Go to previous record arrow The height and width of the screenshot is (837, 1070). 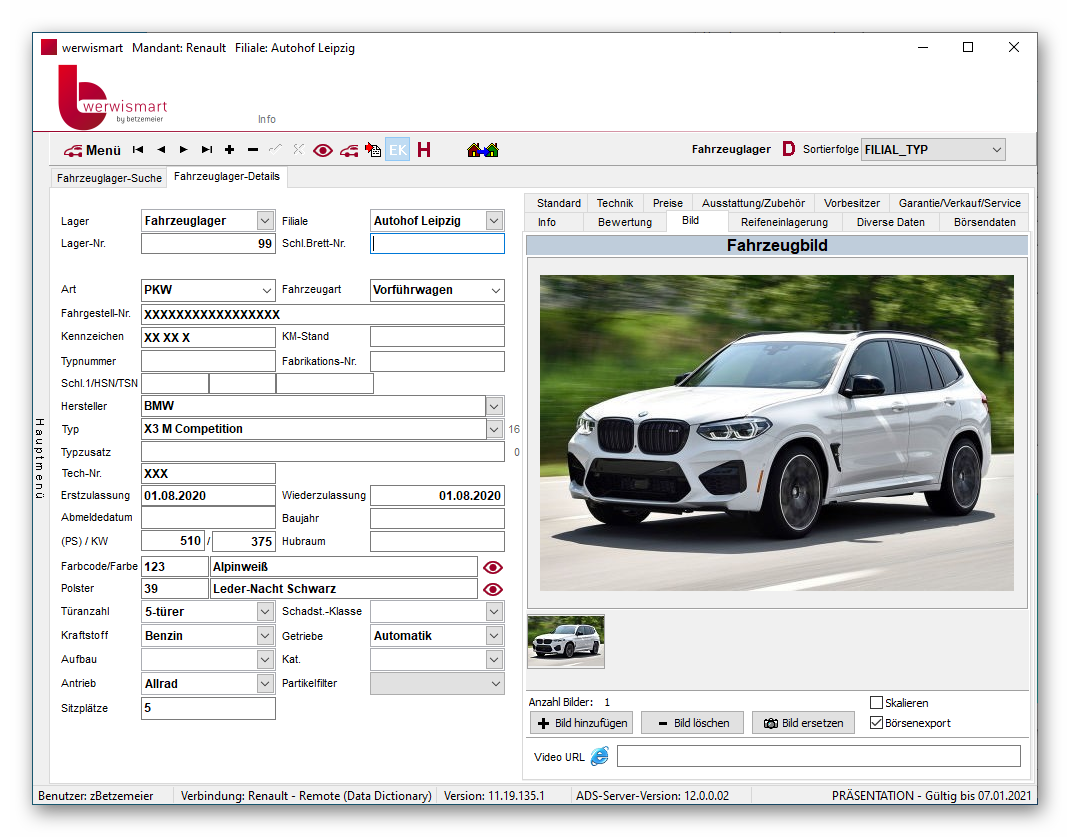click(161, 149)
